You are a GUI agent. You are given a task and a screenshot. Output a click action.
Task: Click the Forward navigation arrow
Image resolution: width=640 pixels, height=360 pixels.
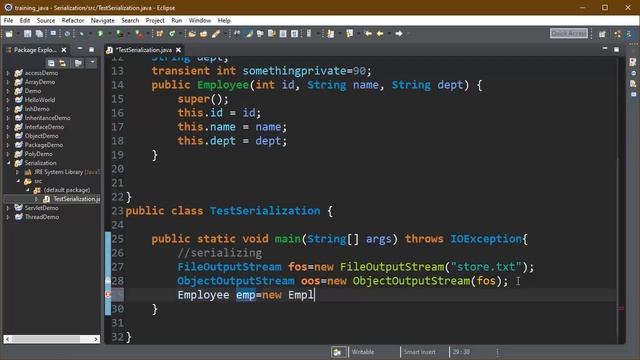pyautogui.click(x=399, y=33)
